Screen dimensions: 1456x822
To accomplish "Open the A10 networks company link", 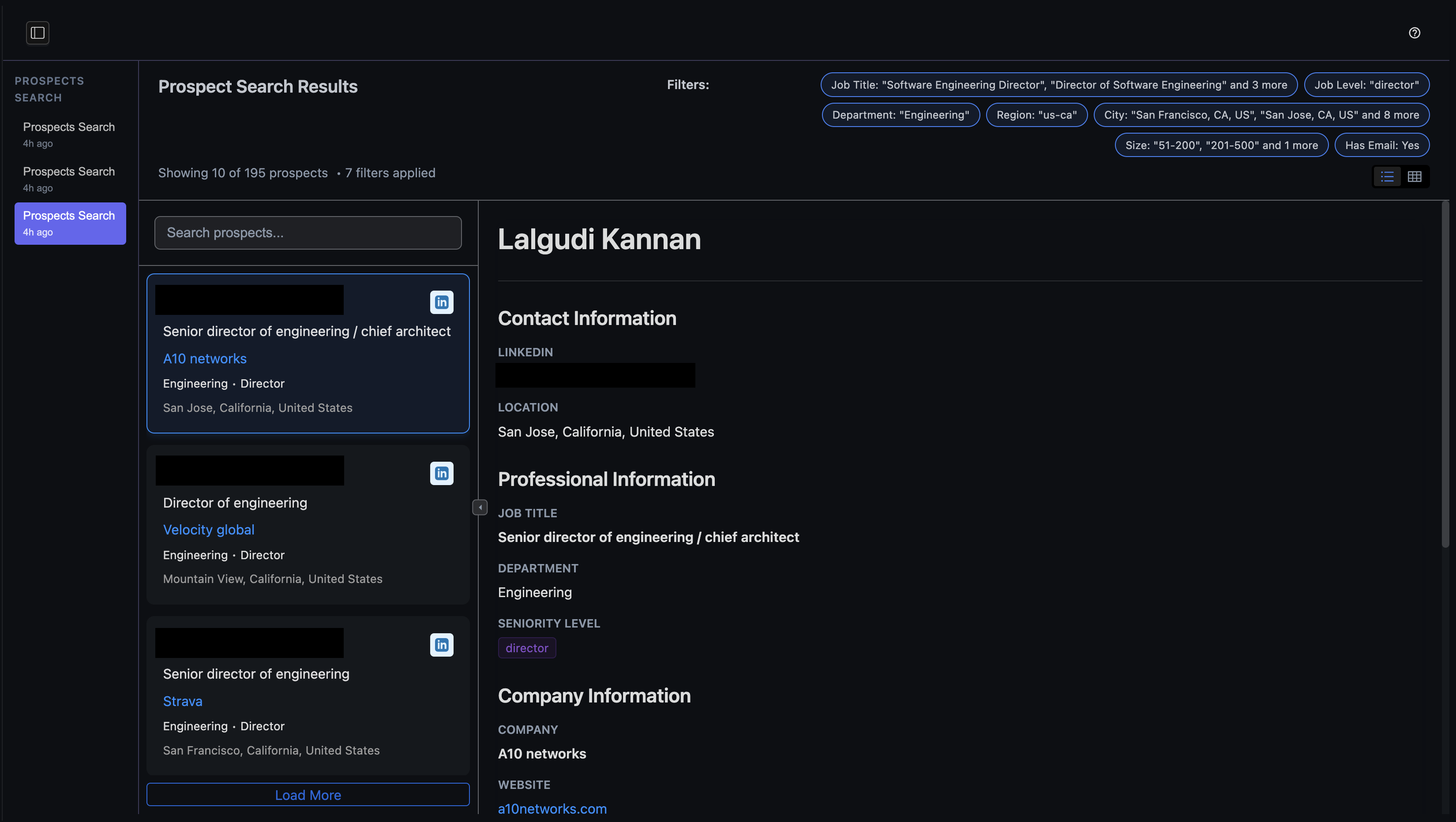I will [x=205, y=359].
